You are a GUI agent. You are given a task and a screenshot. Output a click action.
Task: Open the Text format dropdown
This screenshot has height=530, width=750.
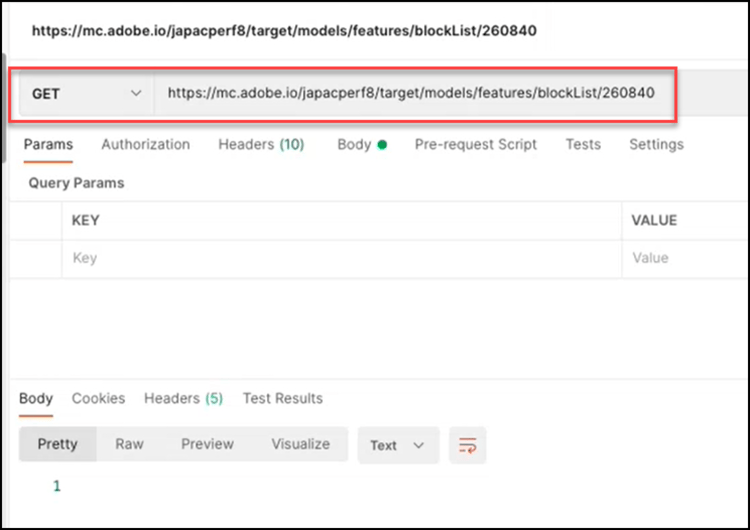398,445
